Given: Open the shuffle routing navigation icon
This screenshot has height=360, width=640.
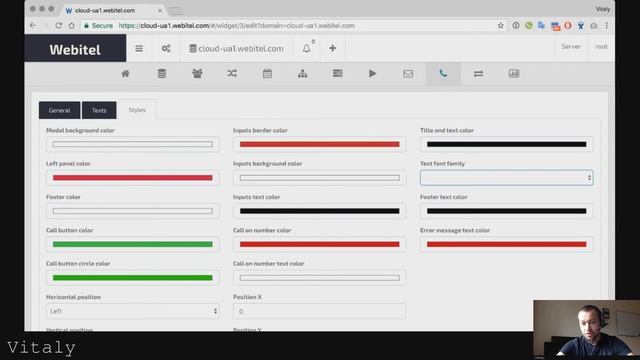Looking at the screenshot, I should click(232, 73).
